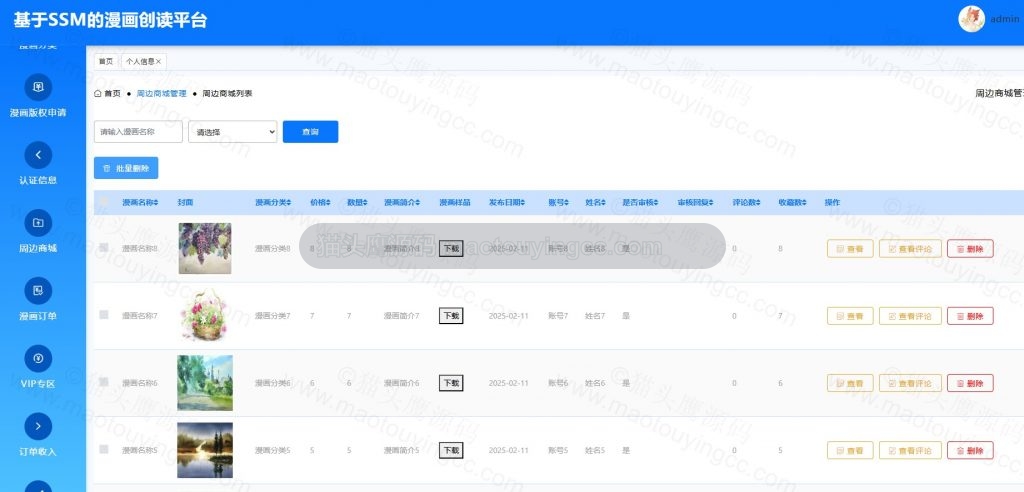Sort by 账号 column
1024x492 pixels.
[567, 203]
